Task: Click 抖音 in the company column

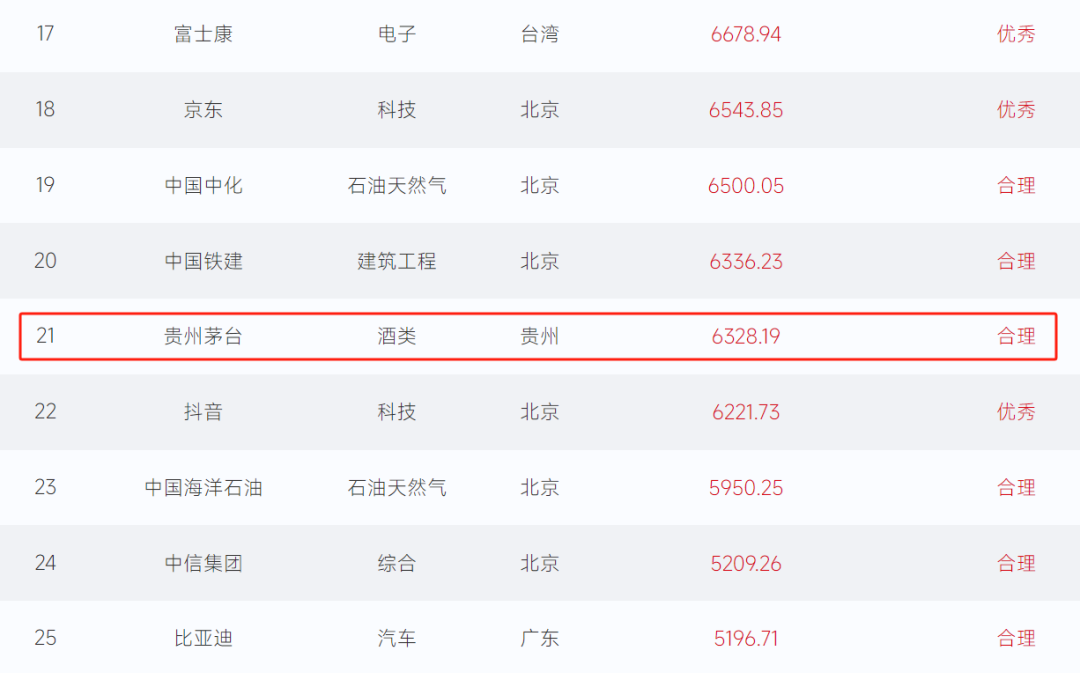Action: pos(203,412)
